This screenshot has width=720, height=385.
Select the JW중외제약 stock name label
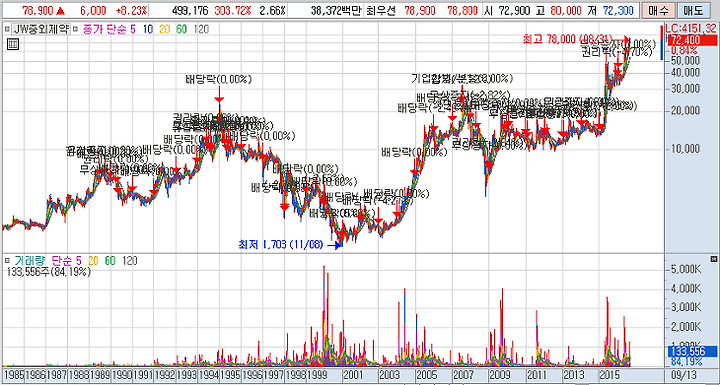(40, 30)
